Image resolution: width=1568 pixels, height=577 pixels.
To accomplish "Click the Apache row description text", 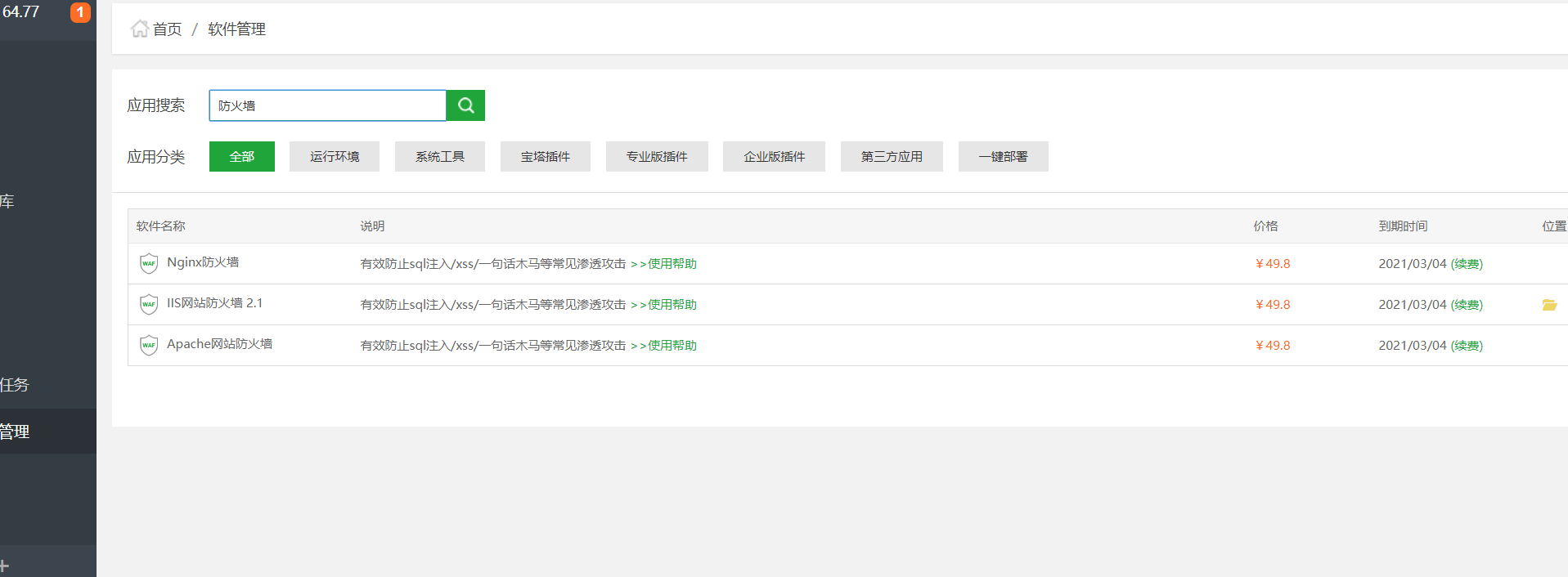I will tap(493, 346).
